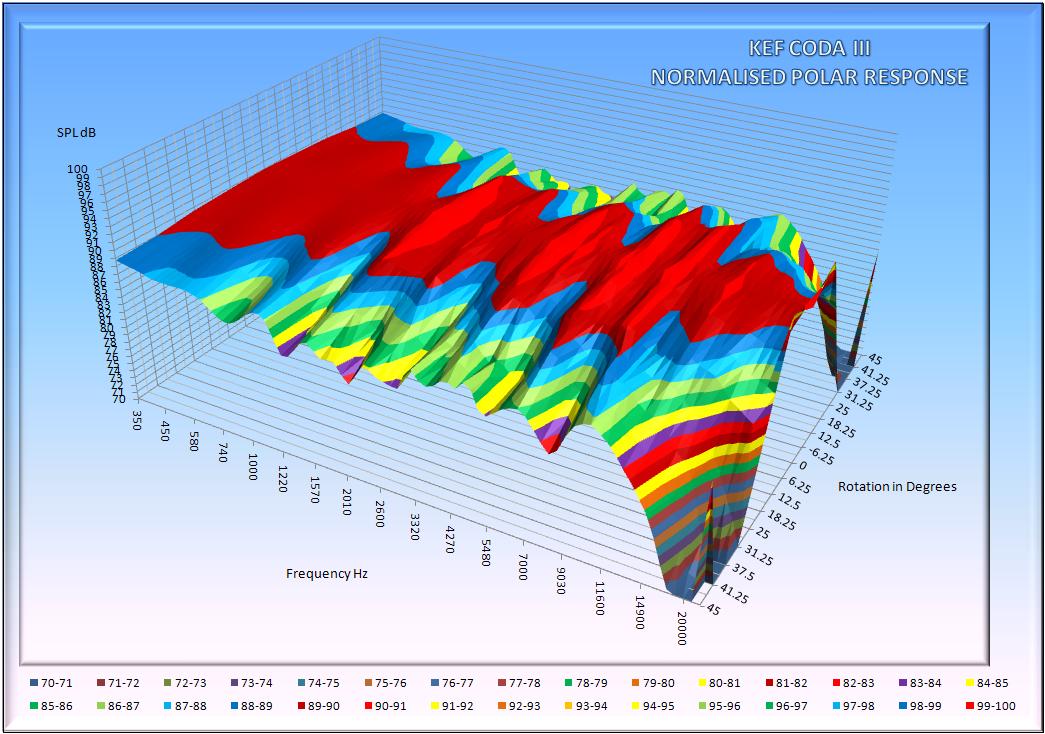Click the 2600 frequency axis label

tap(380, 515)
